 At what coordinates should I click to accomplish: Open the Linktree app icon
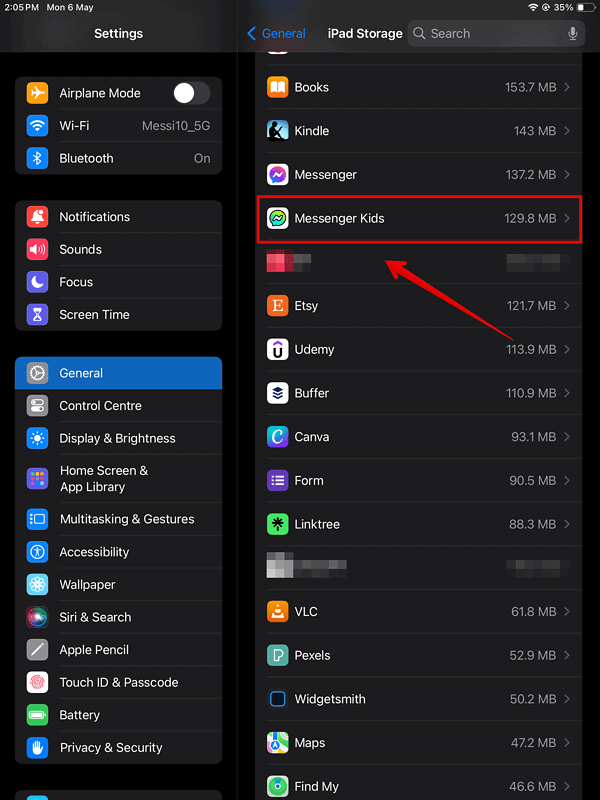tap(278, 524)
